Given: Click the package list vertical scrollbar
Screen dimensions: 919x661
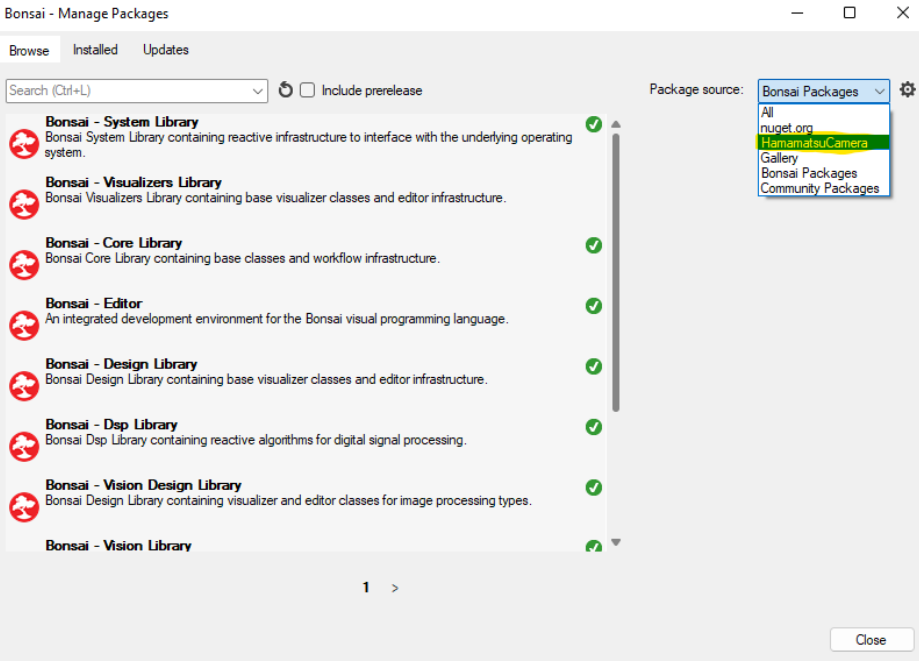Looking at the screenshot, I should (615, 272).
